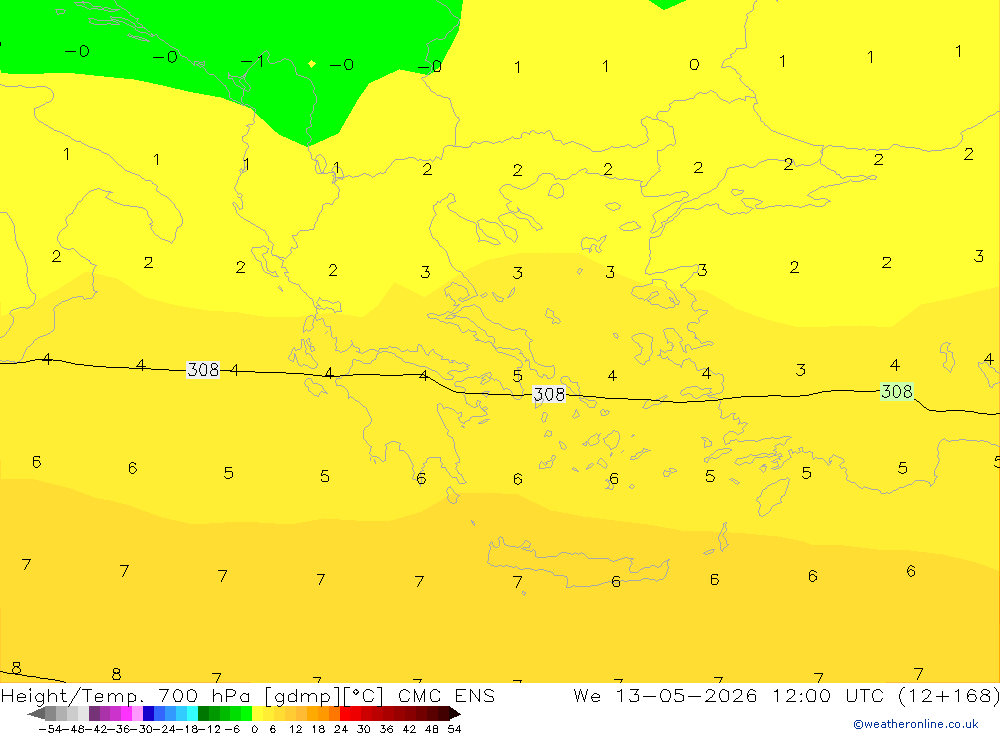Click the "Height/Temp." title text
The height and width of the screenshot is (733, 1000).
pyautogui.click(x=73, y=696)
